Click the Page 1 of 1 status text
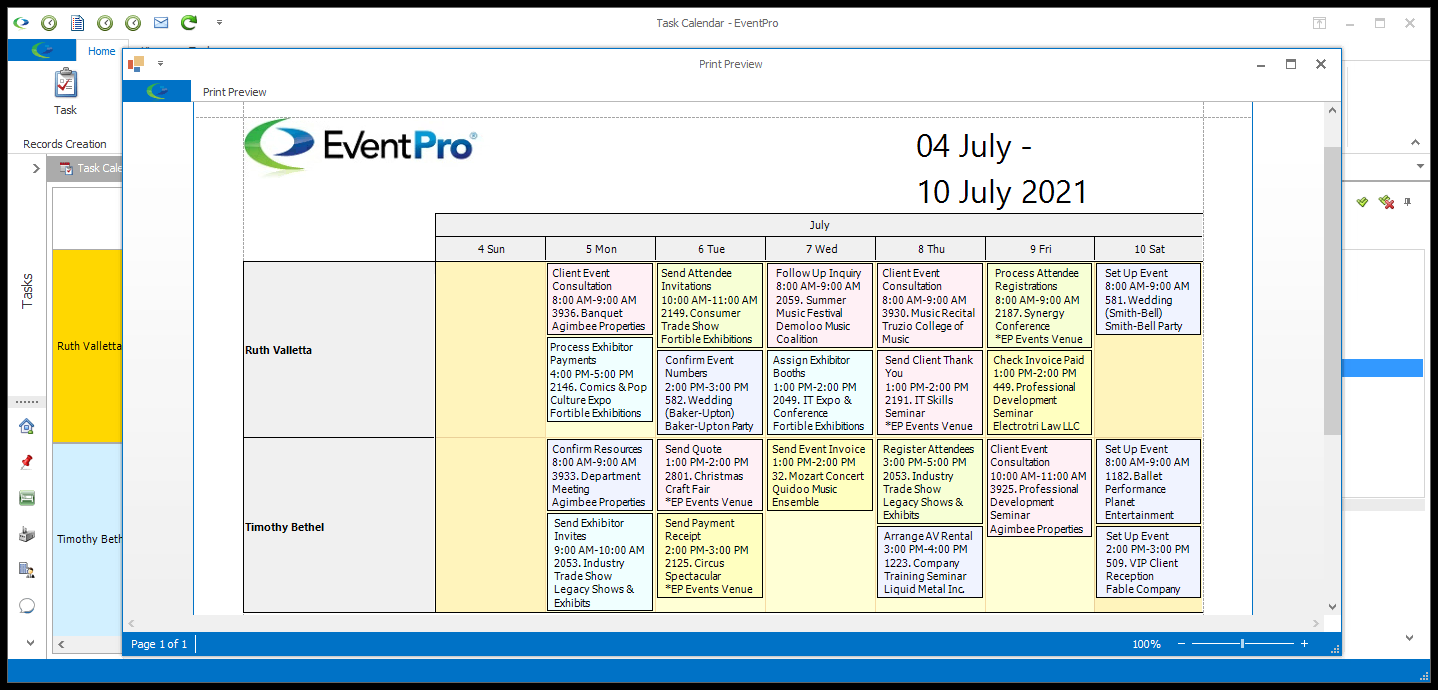 159,644
